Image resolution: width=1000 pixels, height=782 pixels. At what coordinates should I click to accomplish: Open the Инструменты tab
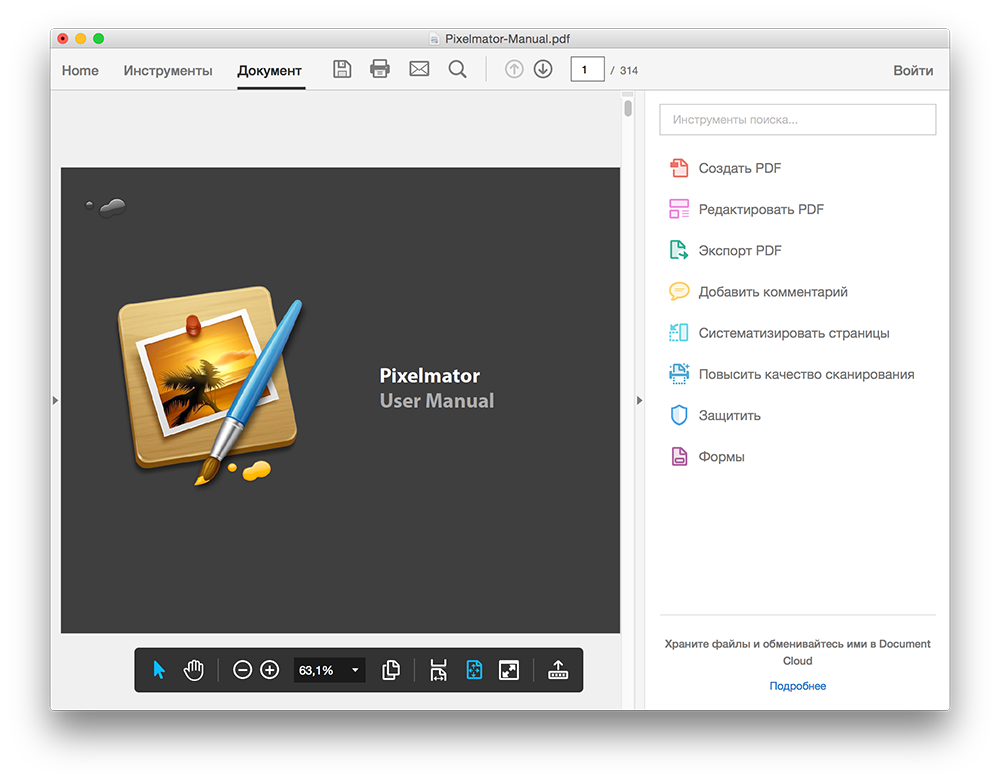point(168,71)
